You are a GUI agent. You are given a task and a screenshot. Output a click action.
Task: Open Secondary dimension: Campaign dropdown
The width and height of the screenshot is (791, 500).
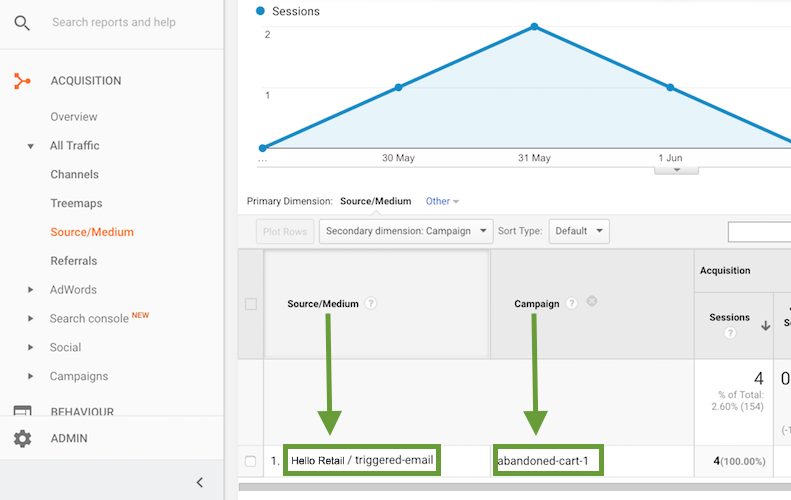[x=406, y=231]
